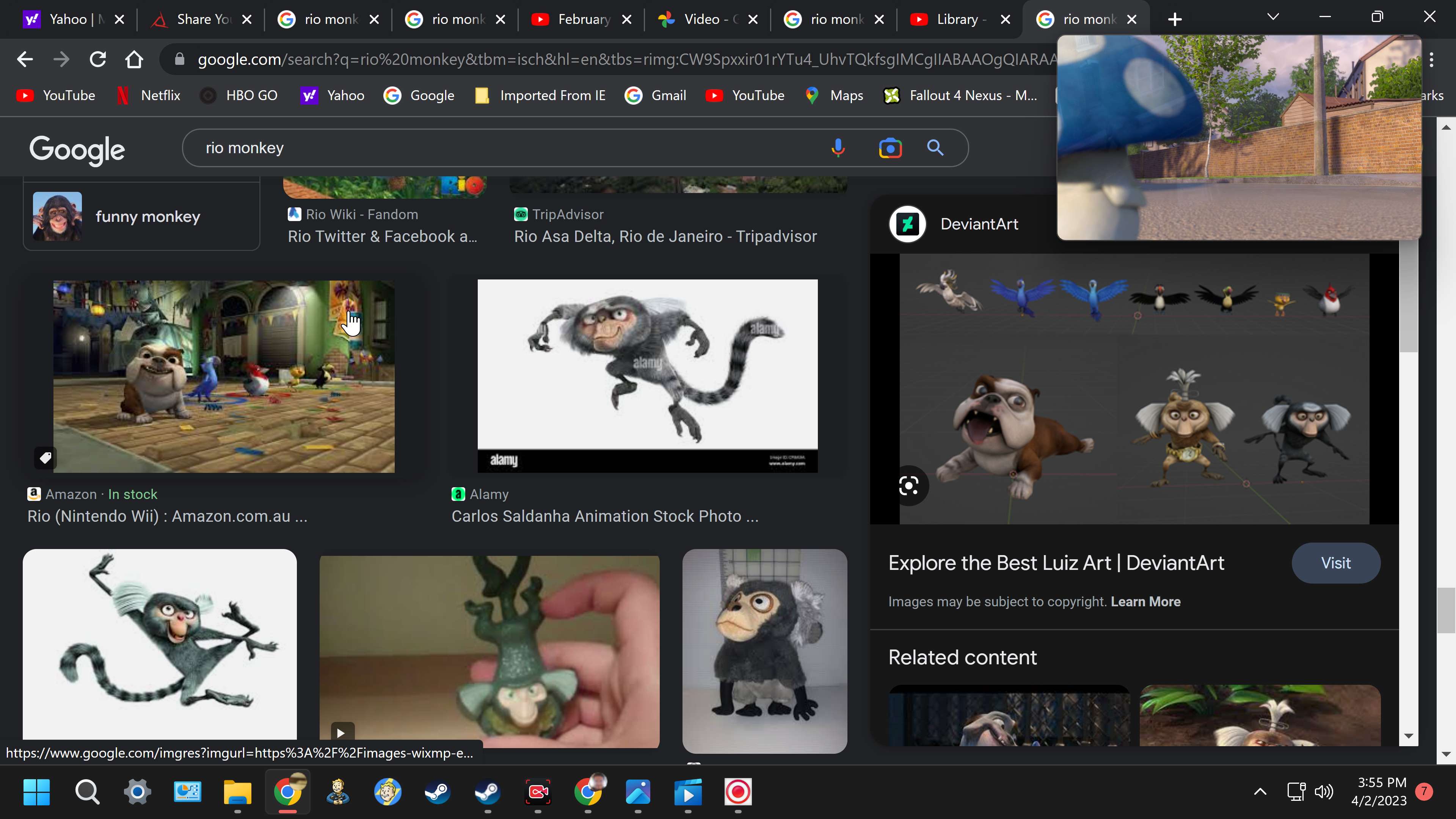Click the DeviantArt logo in preview panel
Image resolution: width=1456 pixels, height=819 pixels.
click(907, 224)
